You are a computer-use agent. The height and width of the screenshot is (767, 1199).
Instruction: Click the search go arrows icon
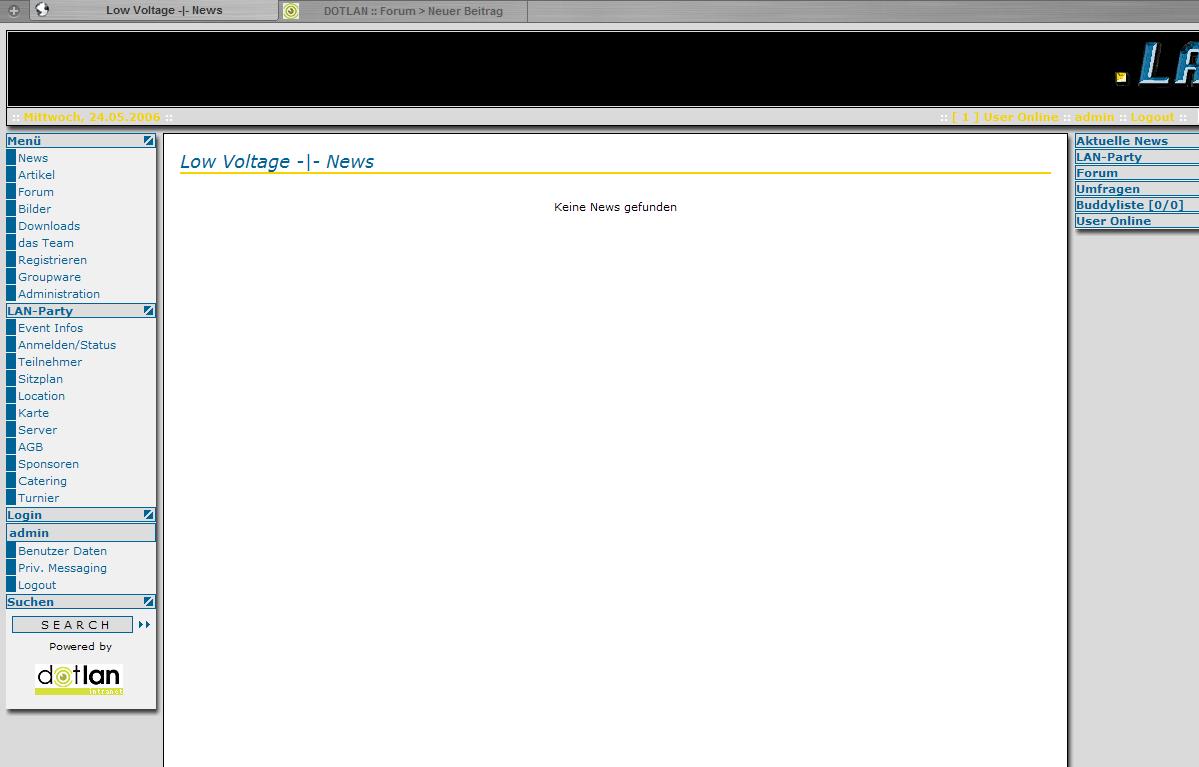coord(145,625)
